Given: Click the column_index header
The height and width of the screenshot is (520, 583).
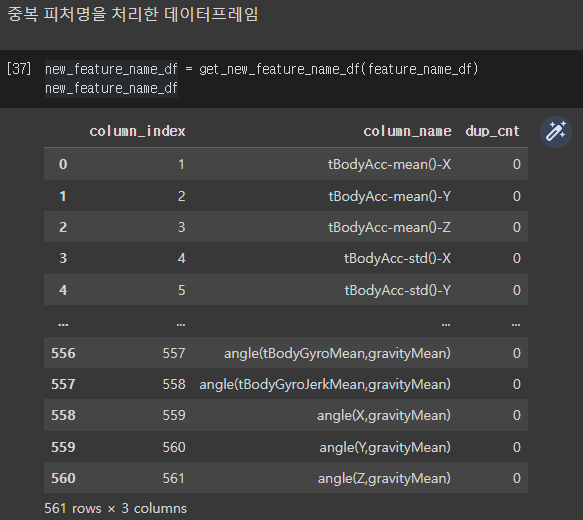Looking at the screenshot, I should (x=137, y=131).
